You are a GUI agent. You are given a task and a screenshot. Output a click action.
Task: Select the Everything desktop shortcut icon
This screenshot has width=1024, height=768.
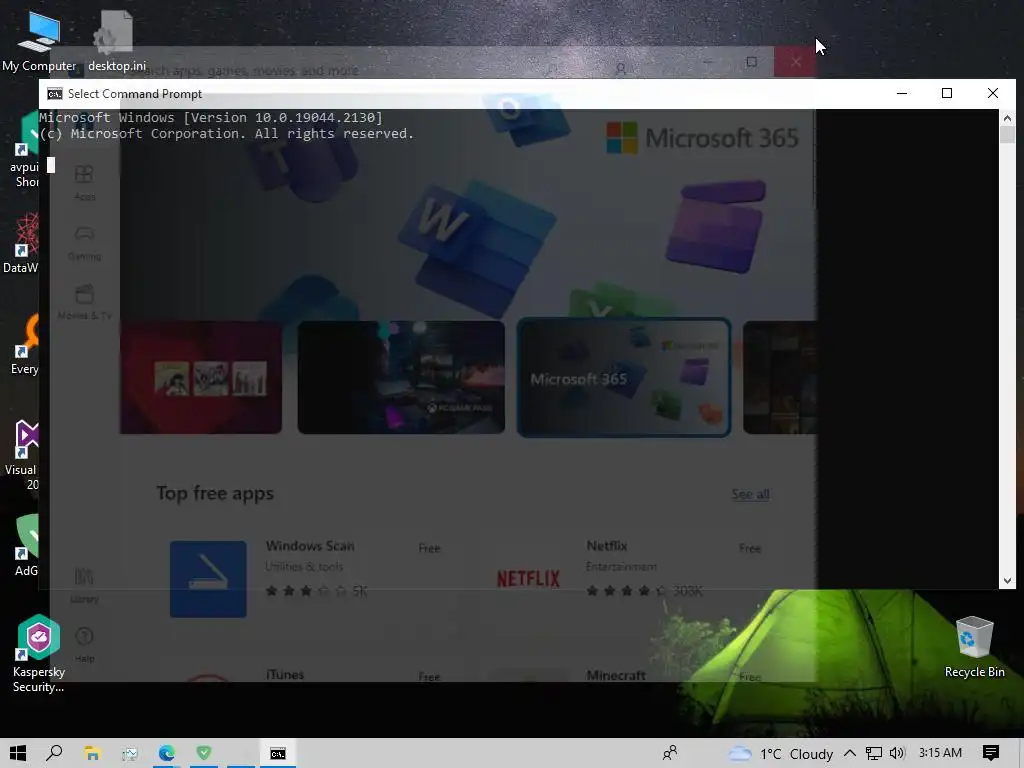24,345
